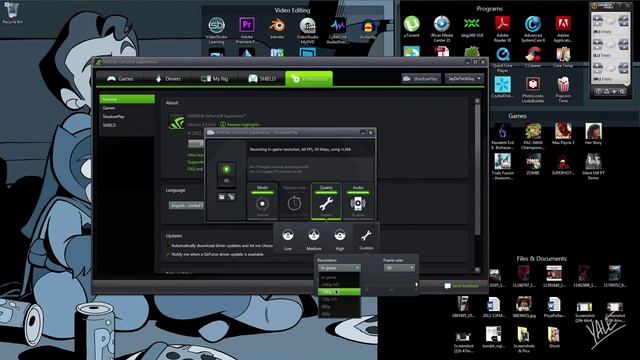The width and height of the screenshot is (640, 360).
Task: Open the Core Temp program icon
Action: [563, 57]
